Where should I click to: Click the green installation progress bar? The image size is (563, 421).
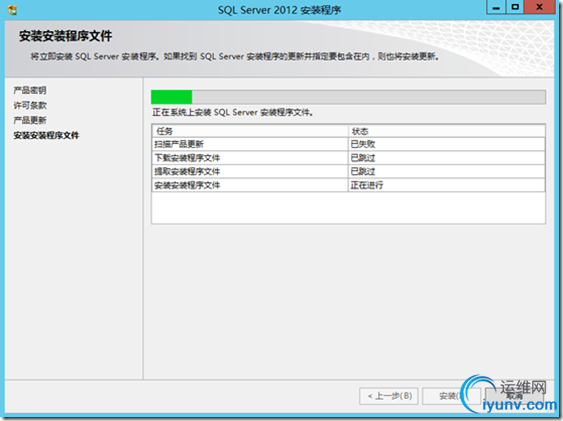(x=348, y=97)
